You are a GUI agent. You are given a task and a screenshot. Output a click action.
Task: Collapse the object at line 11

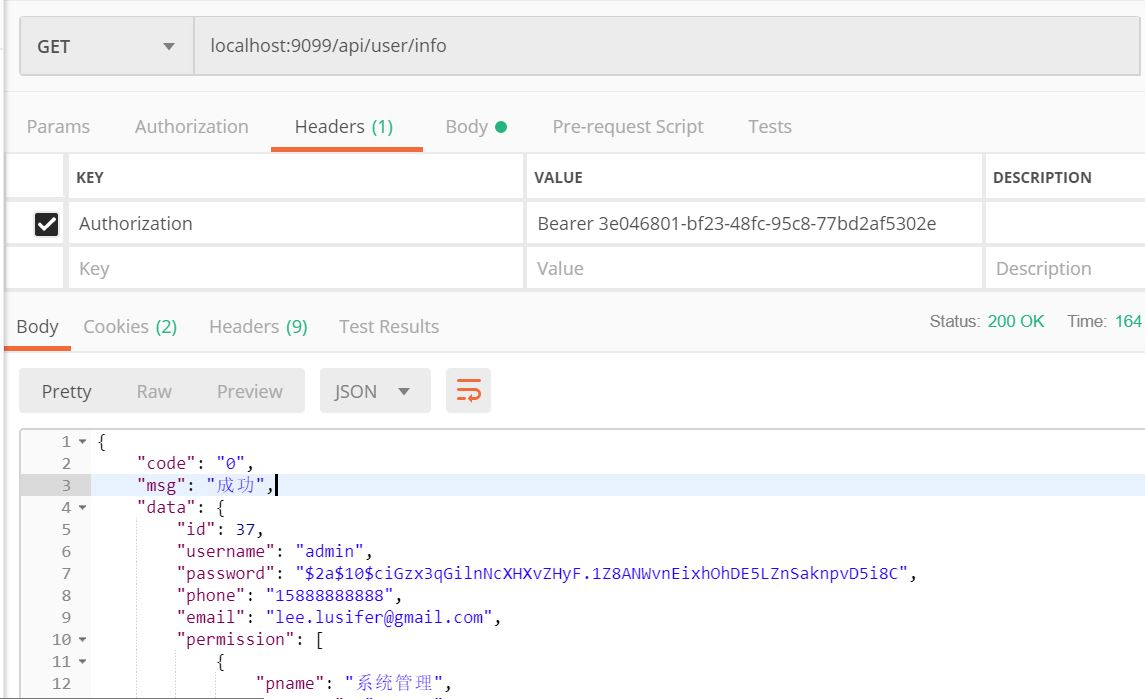pyautogui.click(x=83, y=662)
